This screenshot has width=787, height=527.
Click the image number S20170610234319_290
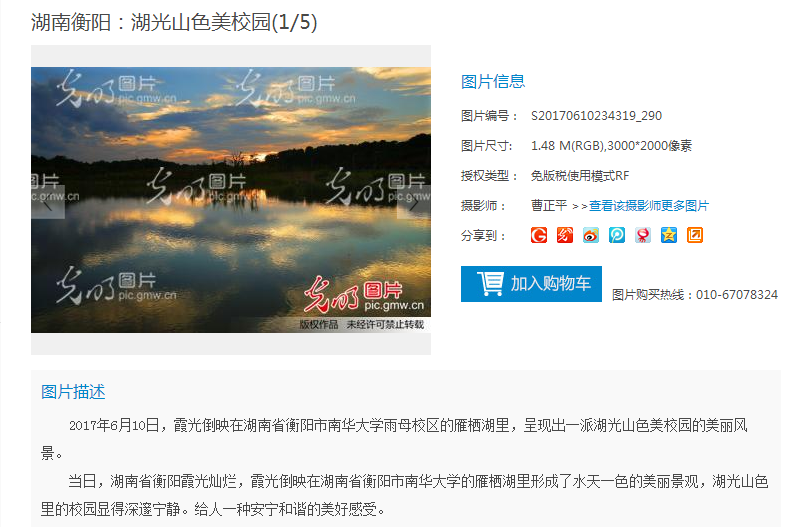[x=596, y=116]
